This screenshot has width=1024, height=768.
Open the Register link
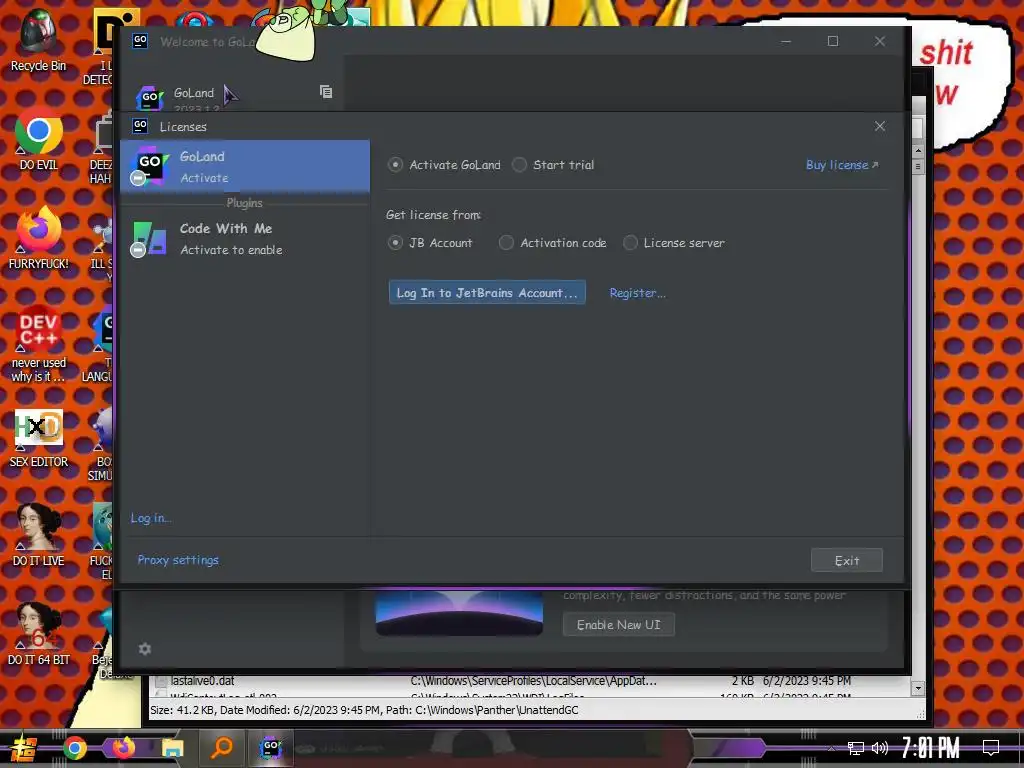pyautogui.click(x=637, y=293)
